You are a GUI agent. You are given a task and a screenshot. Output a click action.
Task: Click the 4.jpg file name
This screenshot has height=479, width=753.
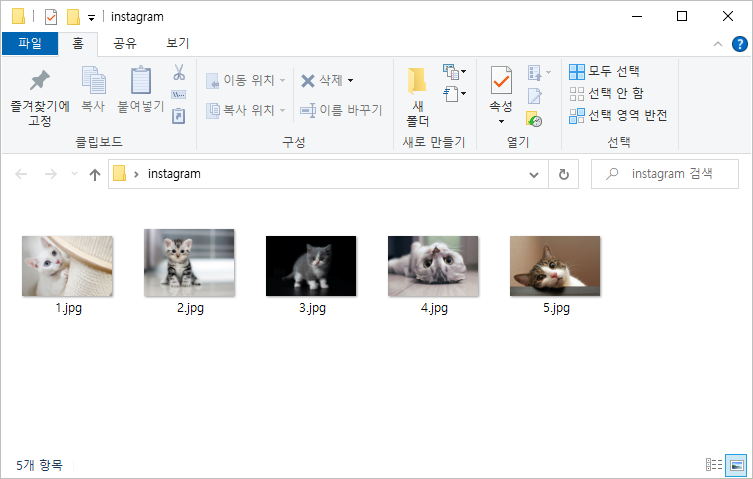434,308
